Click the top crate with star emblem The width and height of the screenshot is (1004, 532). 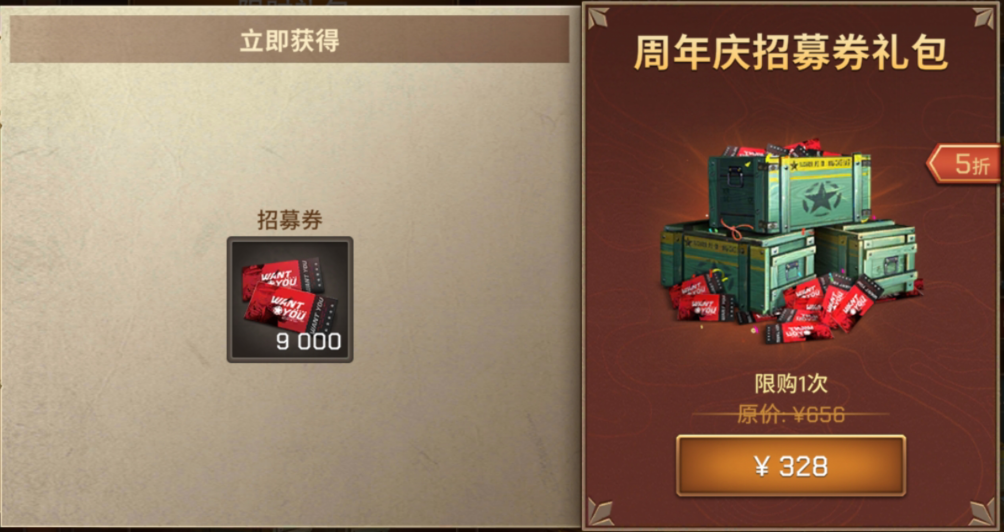coord(790,192)
